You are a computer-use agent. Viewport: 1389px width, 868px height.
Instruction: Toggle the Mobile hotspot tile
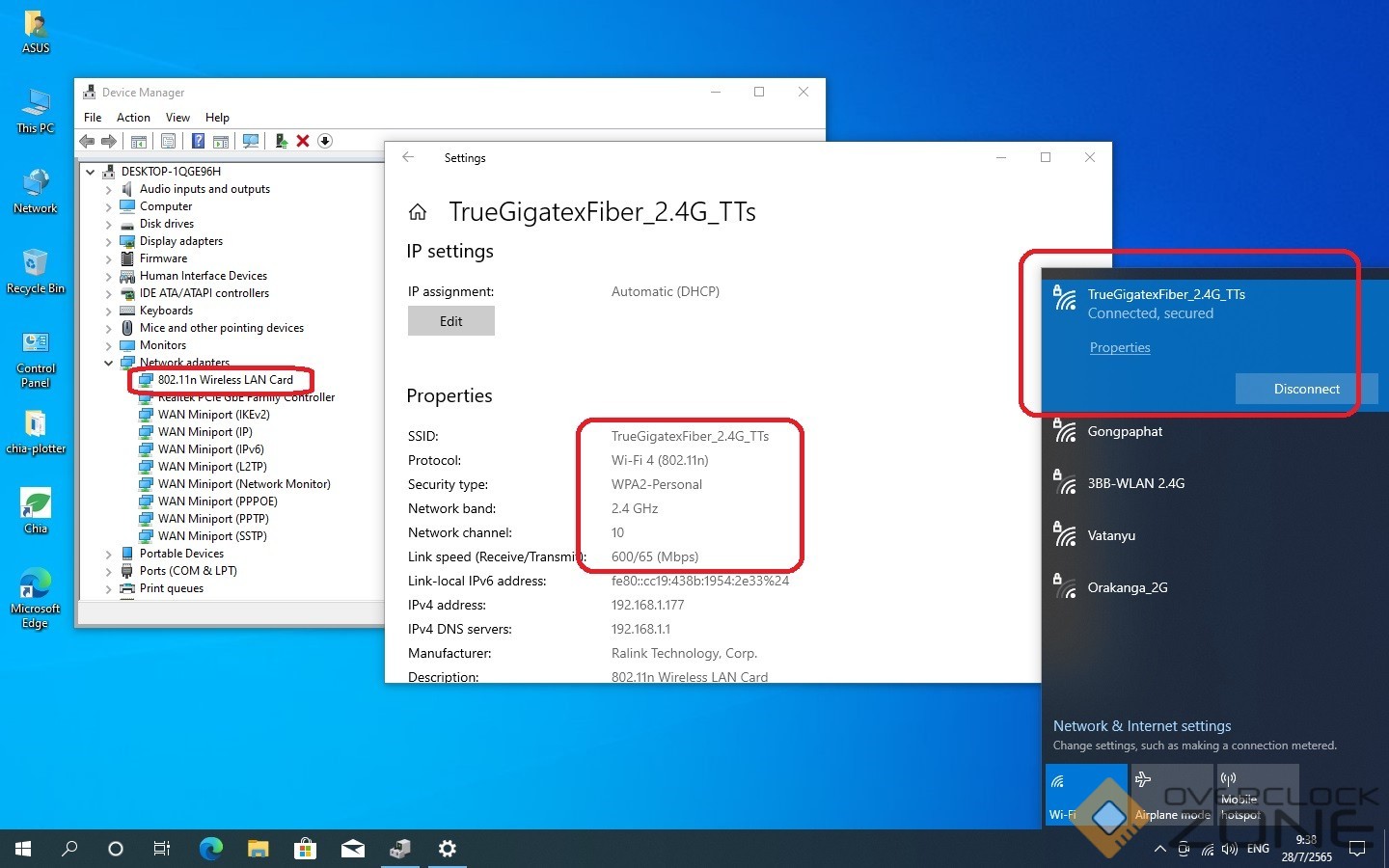[x=1258, y=795]
